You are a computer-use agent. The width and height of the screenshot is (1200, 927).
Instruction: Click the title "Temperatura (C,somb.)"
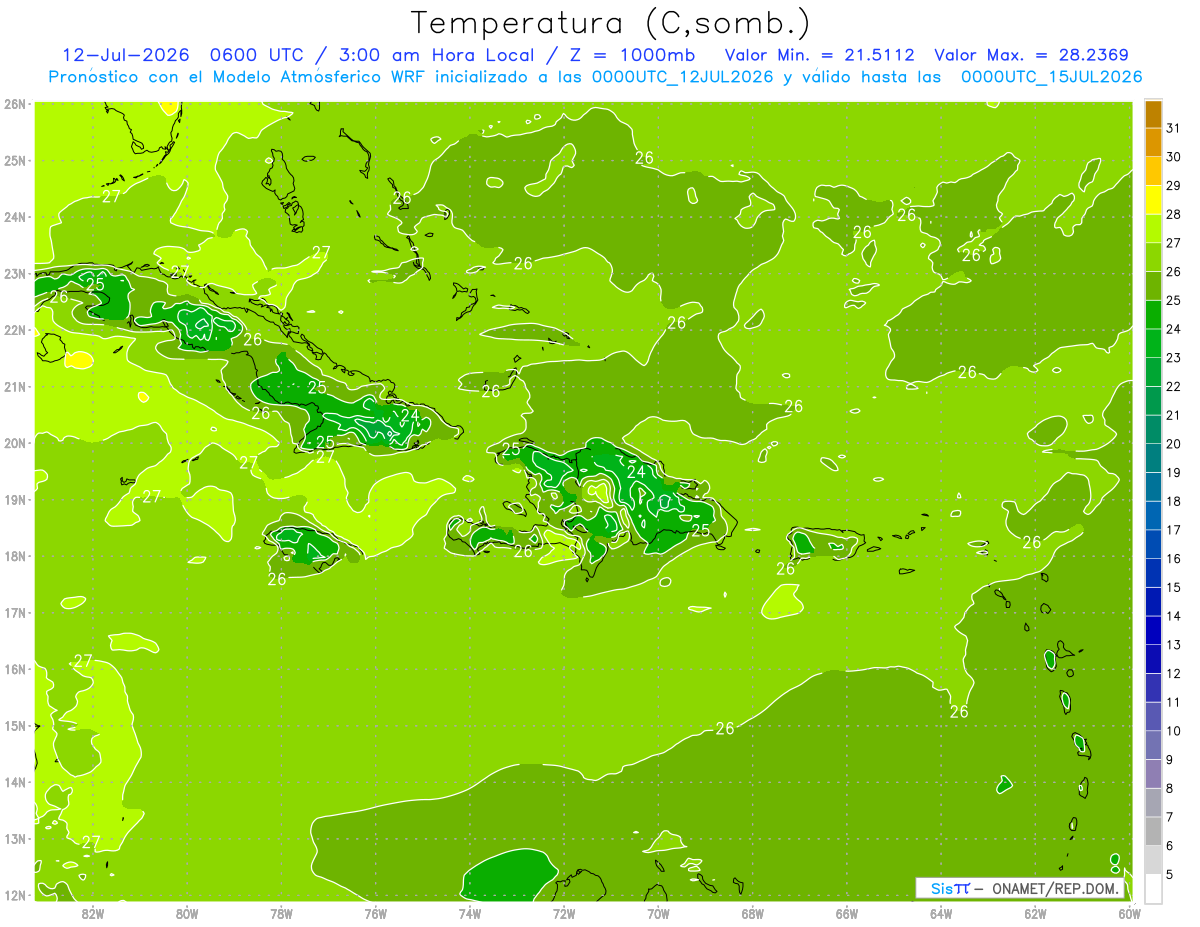click(x=610, y=23)
